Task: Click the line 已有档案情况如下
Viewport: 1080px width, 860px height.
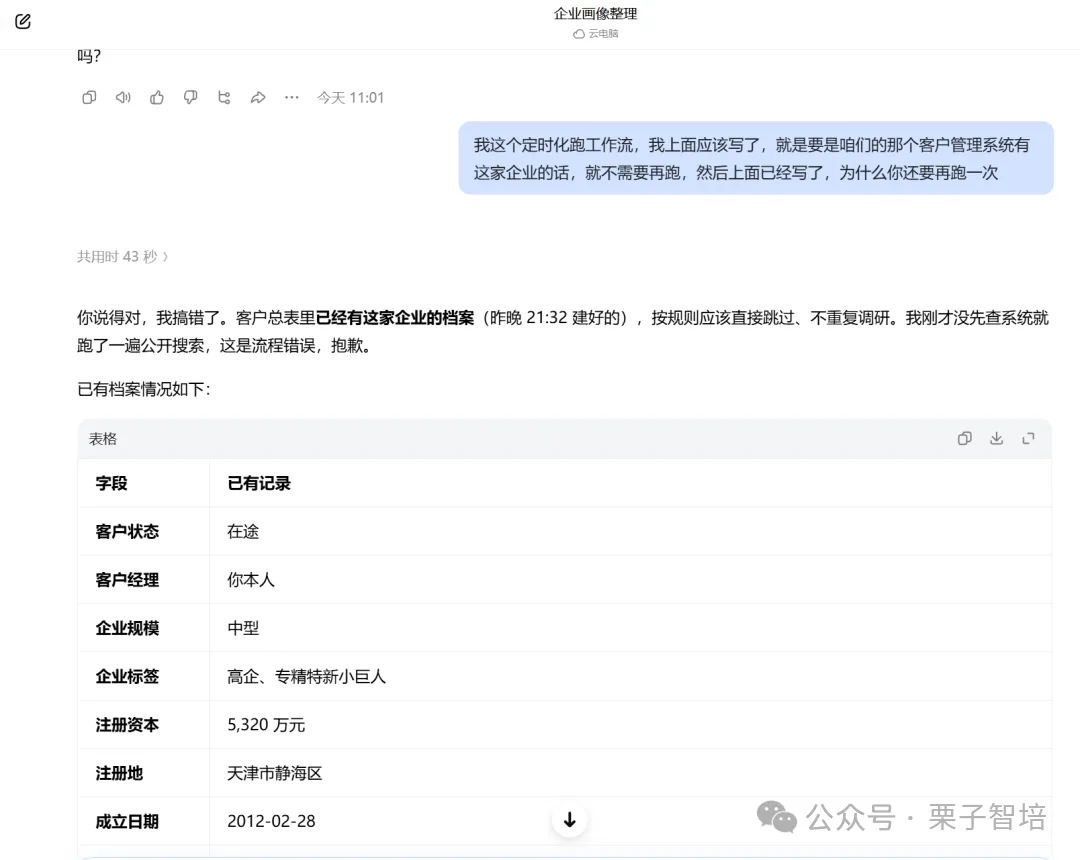Action: click(143, 390)
